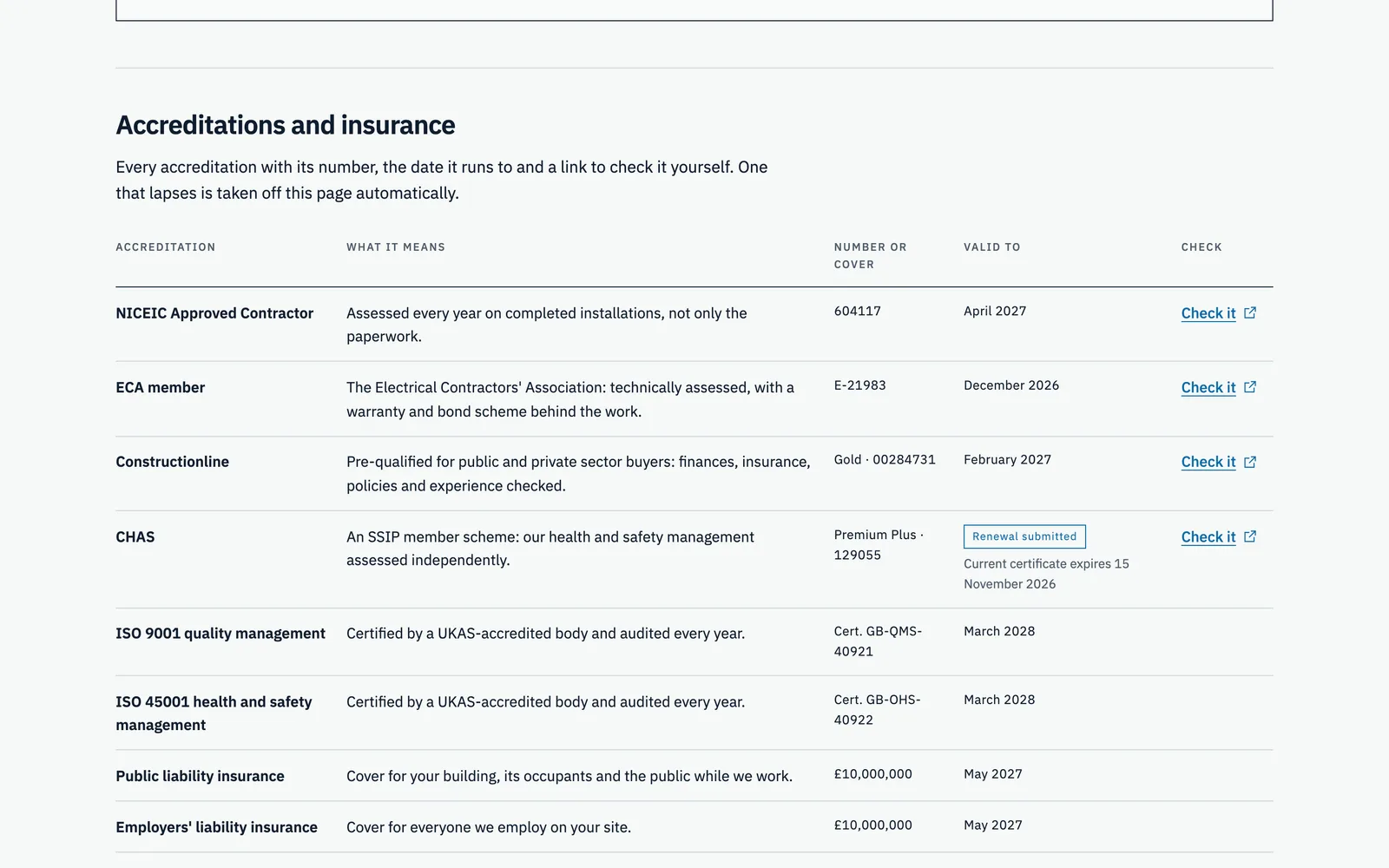Viewport: 1389px width, 868px height.
Task: Click the Employers' liability £10,000,000 value
Action: tap(873, 825)
